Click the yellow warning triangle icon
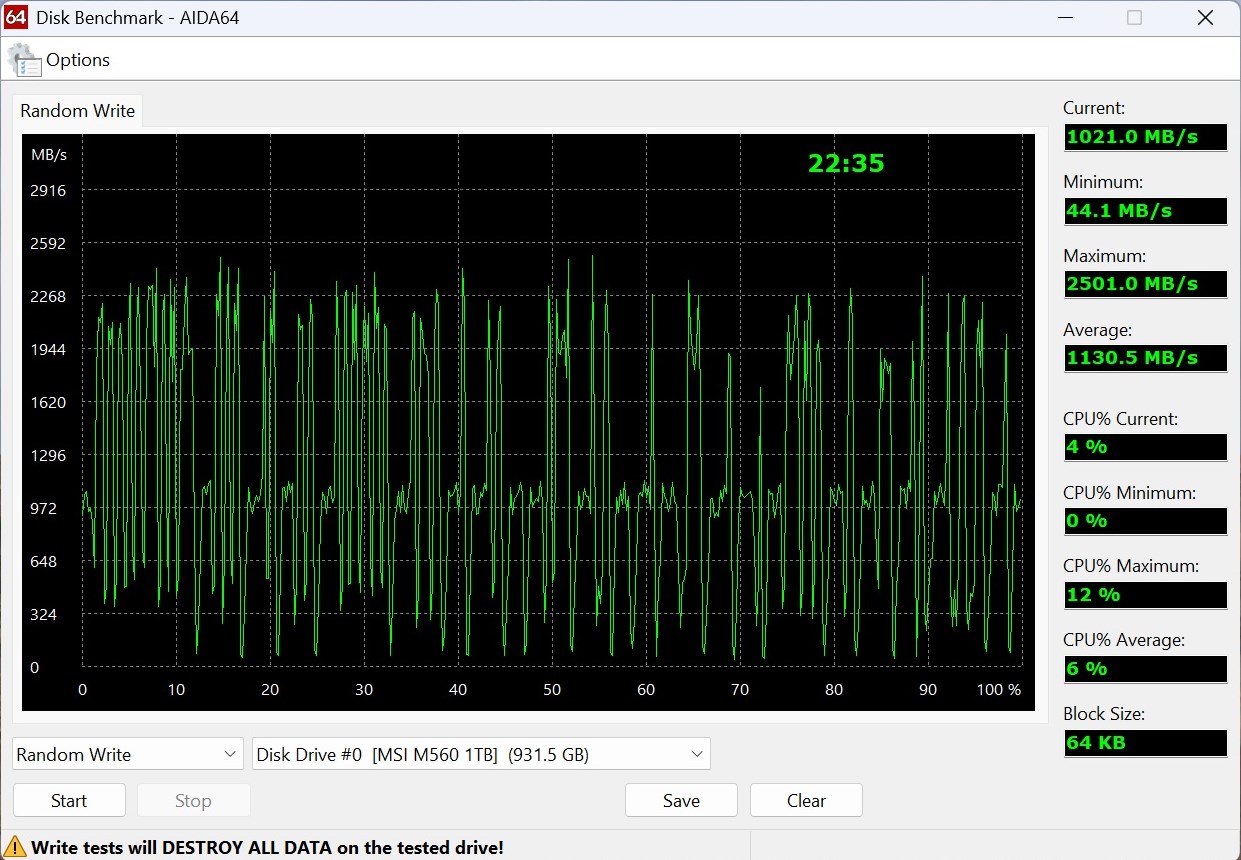The width and height of the screenshot is (1241, 860). click(14, 847)
